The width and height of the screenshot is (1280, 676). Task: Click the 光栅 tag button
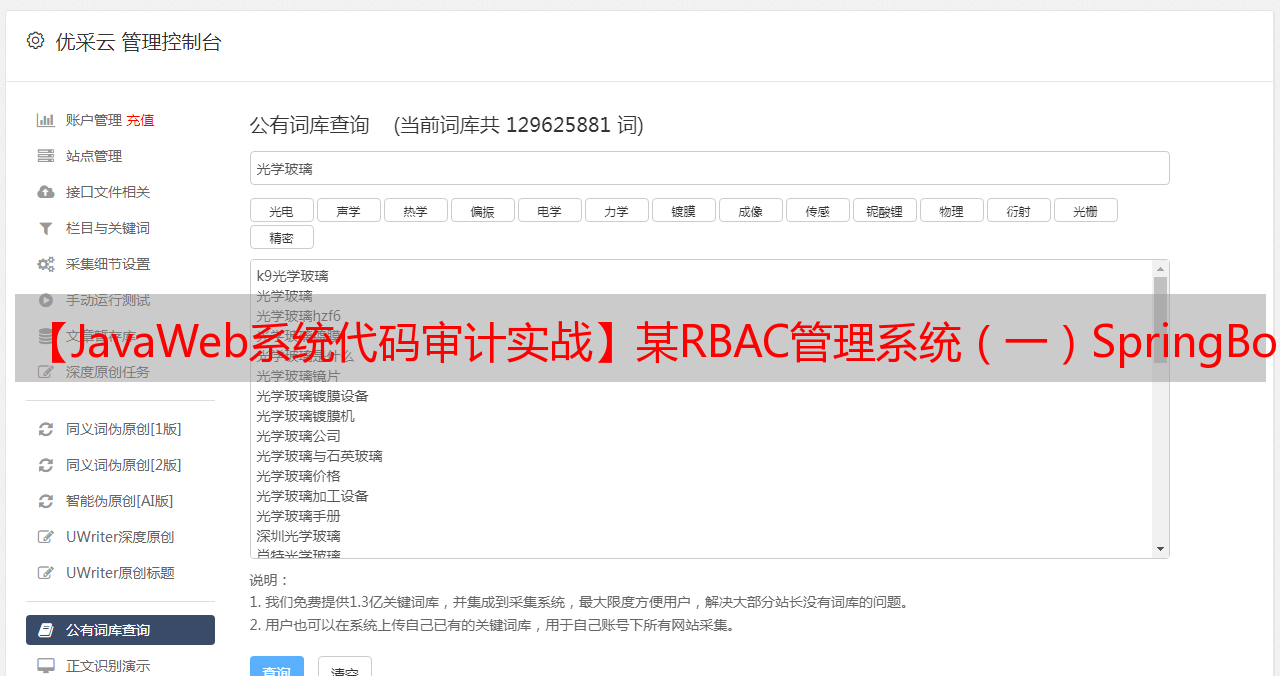[x=1085, y=210]
